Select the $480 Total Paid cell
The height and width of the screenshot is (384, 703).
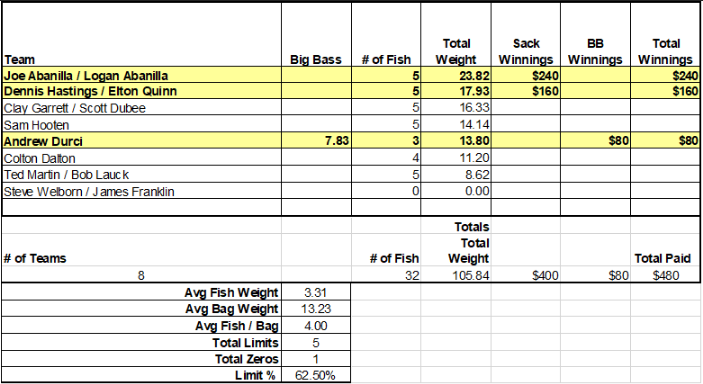point(665,275)
